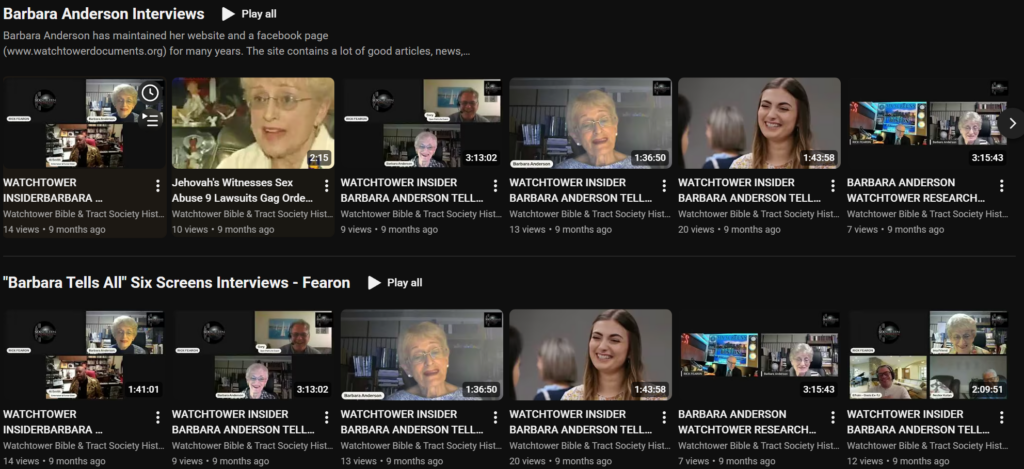Open the Barbara Anderson Interviews playlist title
The height and width of the screenshot is (469, 1024).
click(104, 14)
